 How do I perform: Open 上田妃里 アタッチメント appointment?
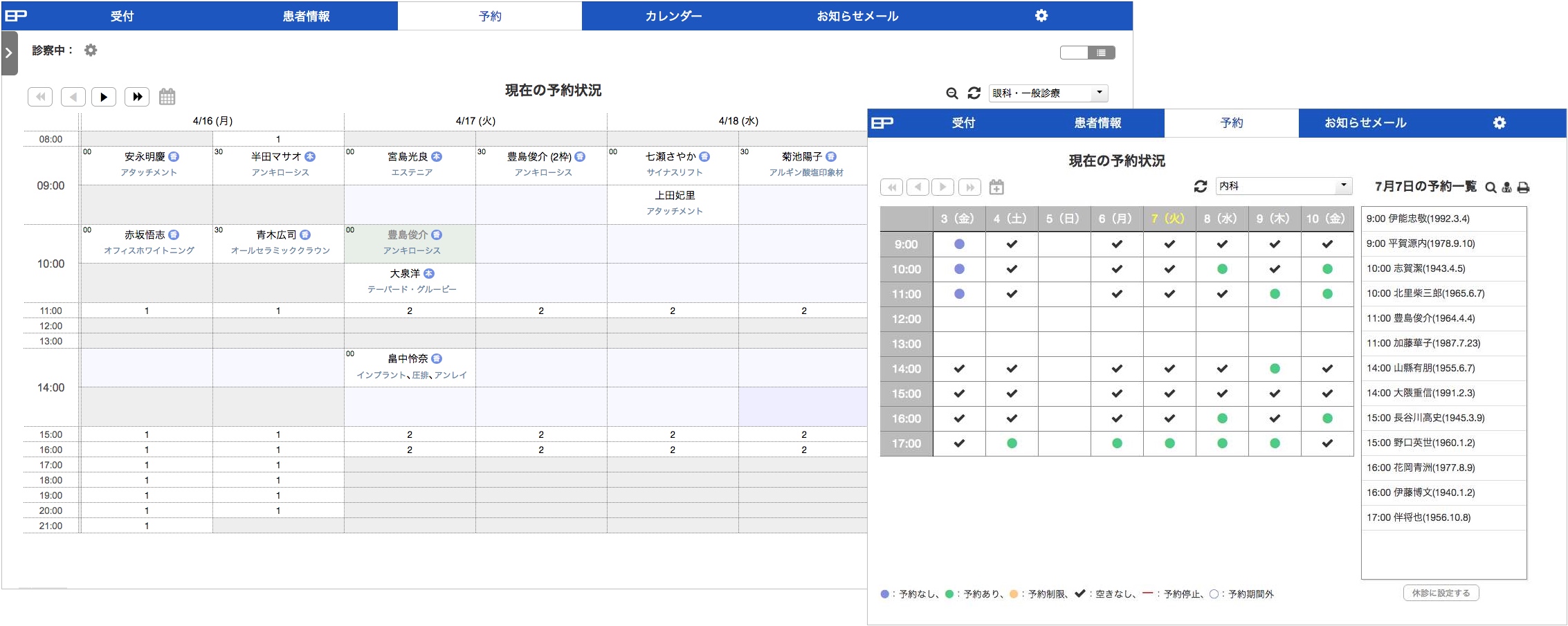(x=673, y=204)
